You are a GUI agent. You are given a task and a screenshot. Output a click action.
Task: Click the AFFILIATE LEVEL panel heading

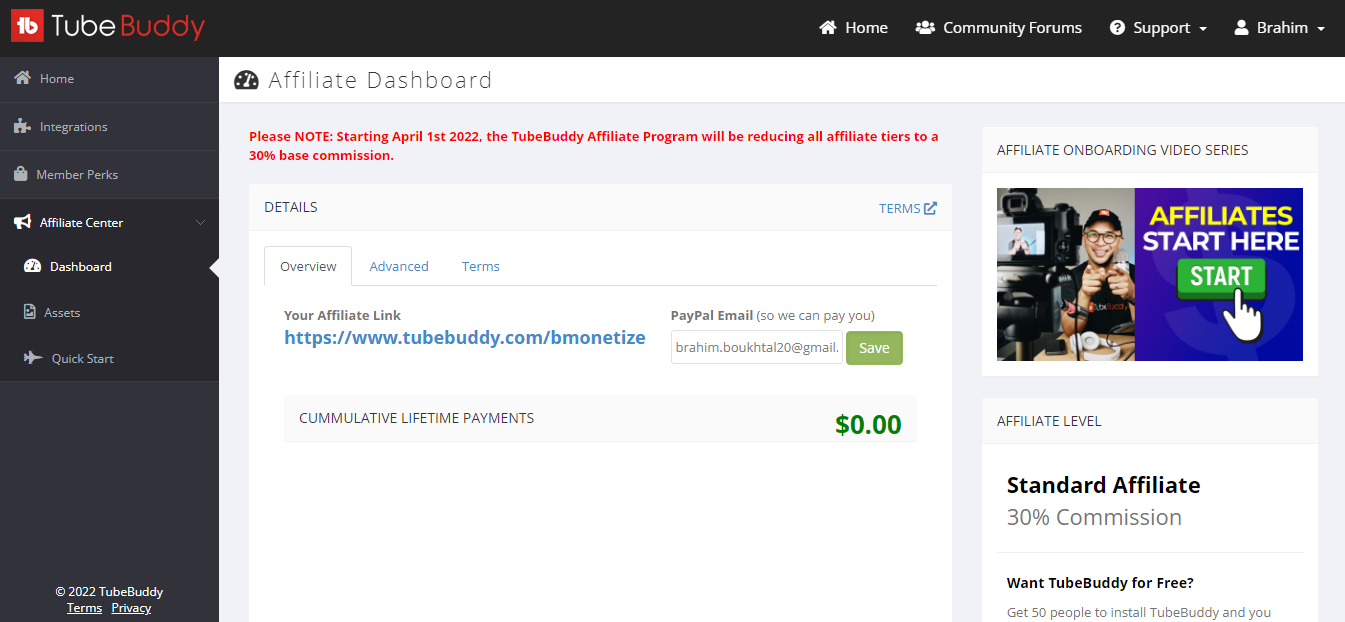pyautogui.click(x=1049, y=421)
